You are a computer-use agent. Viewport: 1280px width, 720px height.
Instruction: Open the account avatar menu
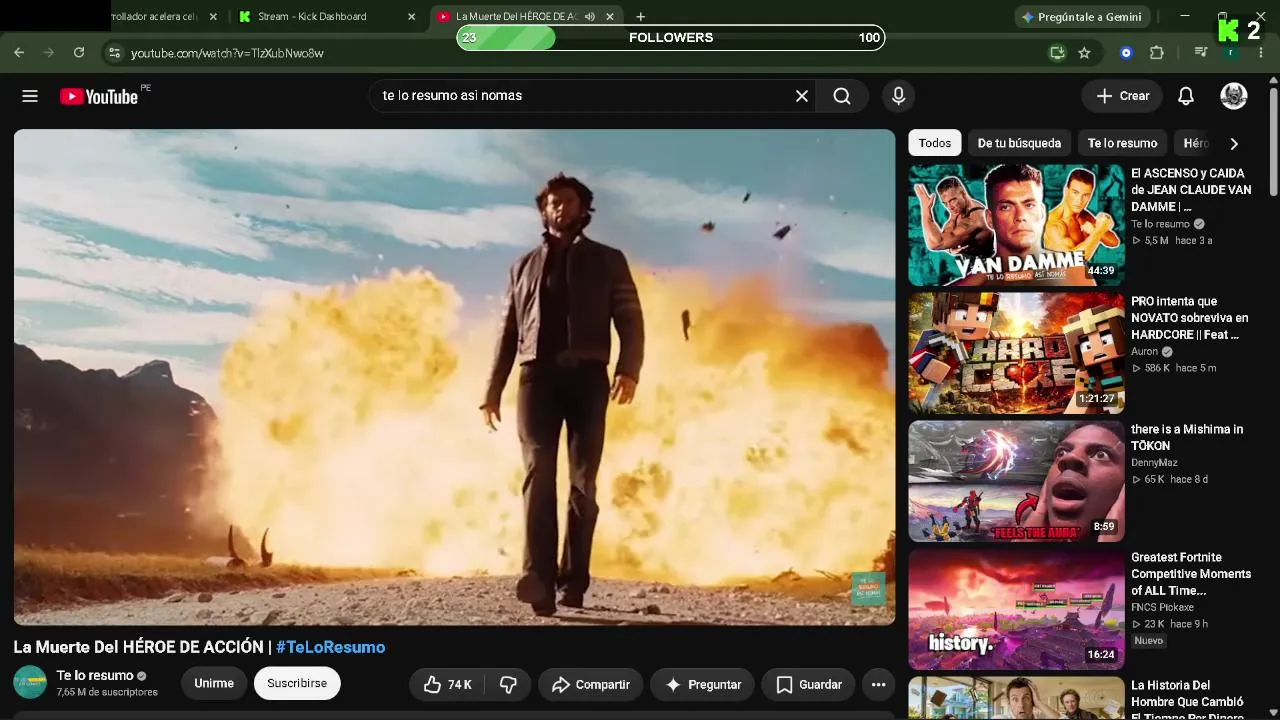(x=1234, y=96)
